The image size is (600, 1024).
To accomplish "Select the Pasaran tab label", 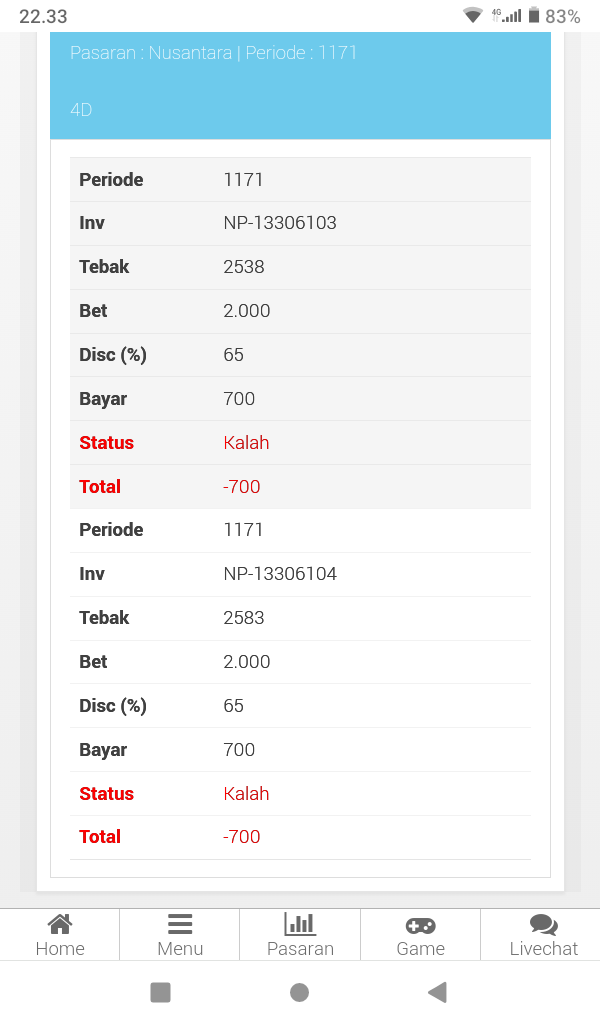I will [x=300, y=949].
